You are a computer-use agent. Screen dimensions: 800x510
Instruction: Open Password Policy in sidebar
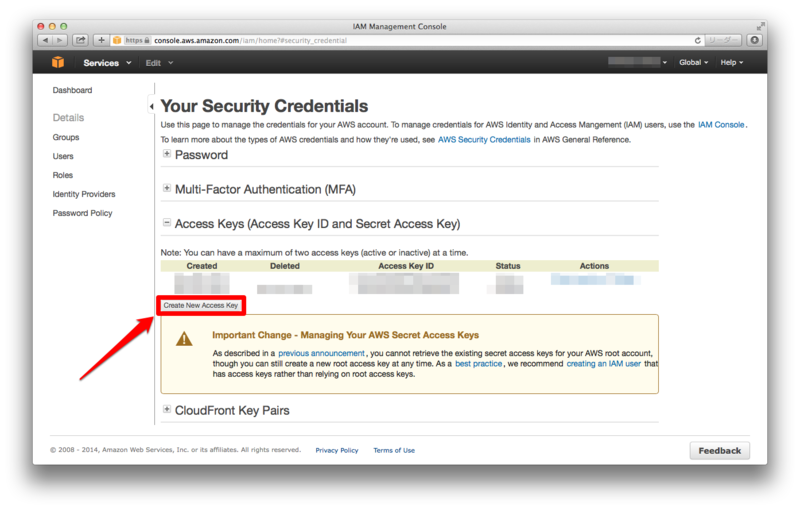click(x=82, y=213)
